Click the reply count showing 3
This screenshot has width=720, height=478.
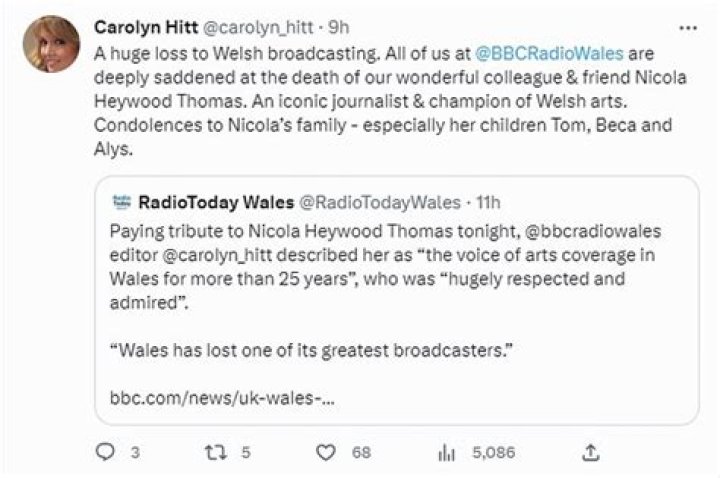point(134,452)
